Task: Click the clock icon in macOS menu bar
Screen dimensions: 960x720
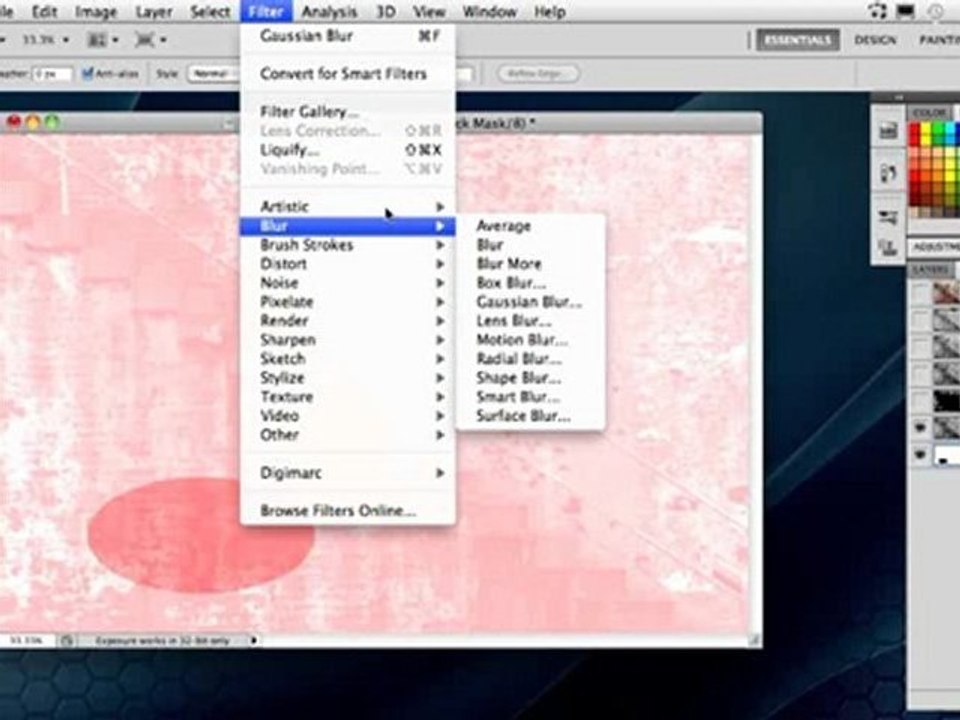Action: pyautogui.click(x=936, y=11)
